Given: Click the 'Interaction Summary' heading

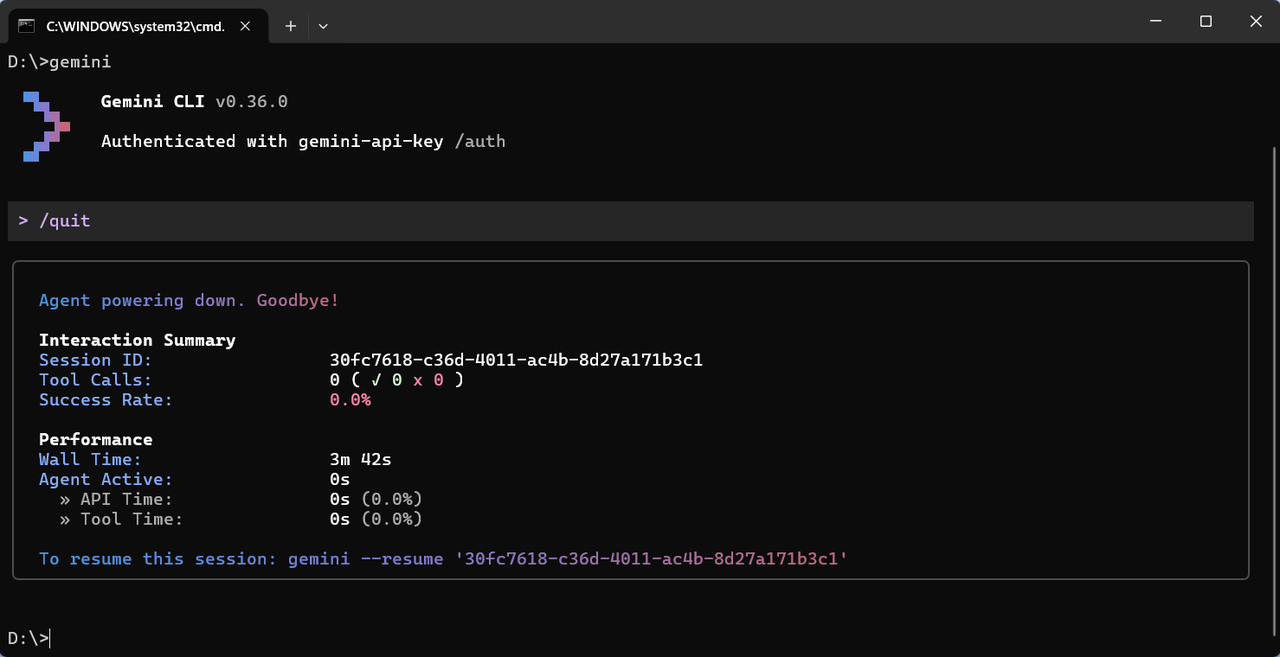Looking at the screenshot, I should [137, 340].
